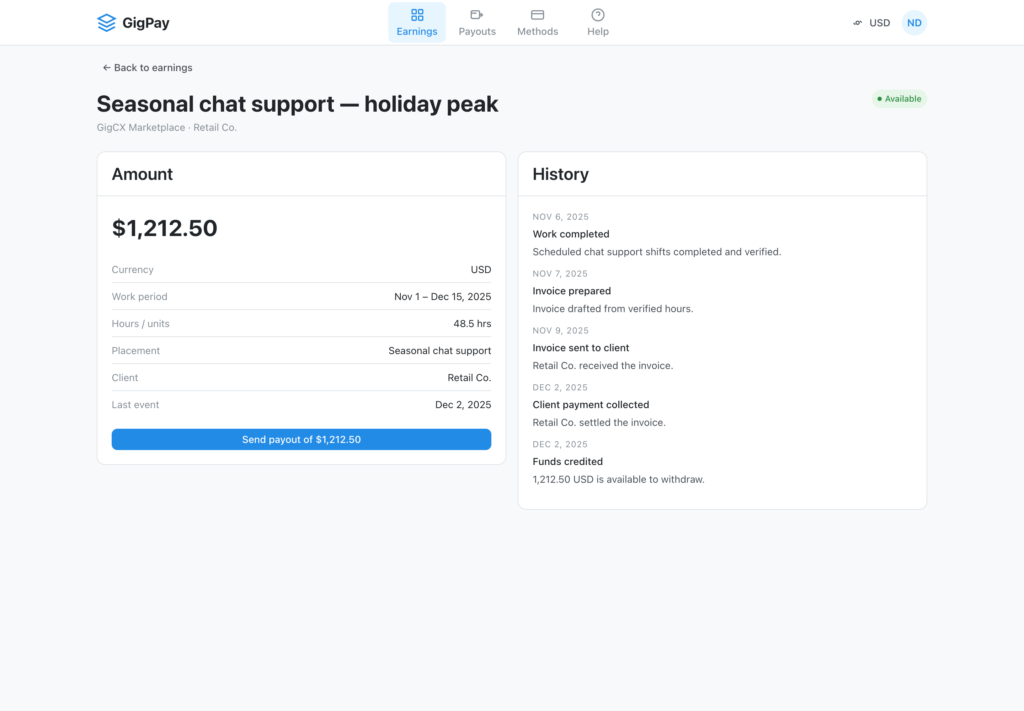The width and height of the screenshot is (1024, 711).
Task: Click the Available status badge text
Action: 903,99
